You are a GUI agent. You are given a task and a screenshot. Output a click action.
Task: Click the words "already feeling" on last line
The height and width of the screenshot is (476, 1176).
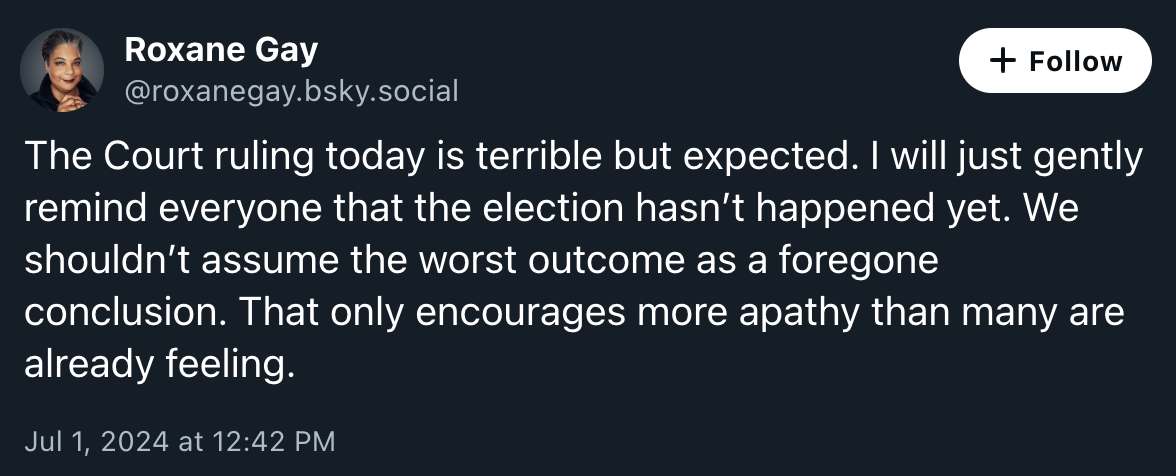click(158, 364)
